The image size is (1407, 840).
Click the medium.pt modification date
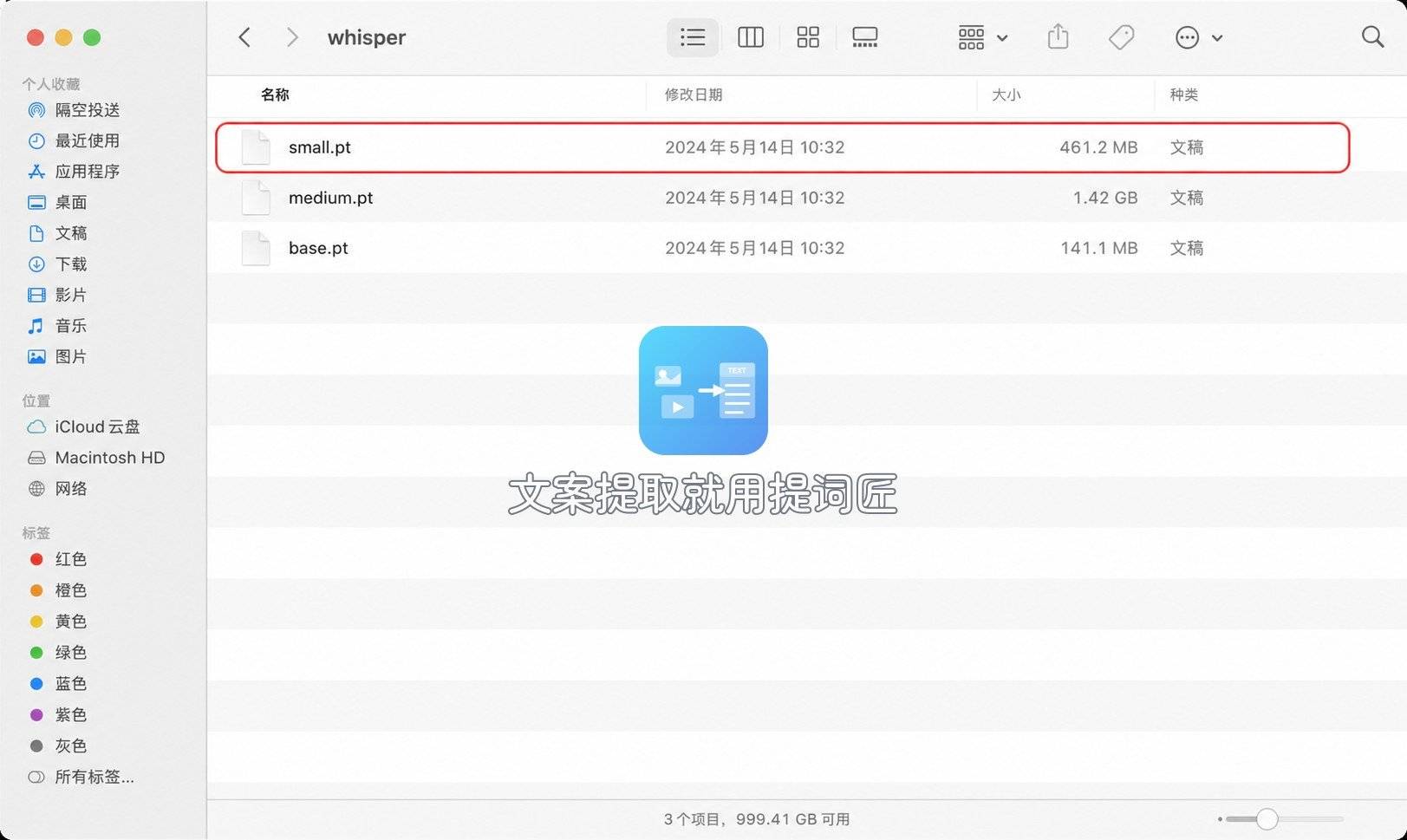click(x=754, y=198)
